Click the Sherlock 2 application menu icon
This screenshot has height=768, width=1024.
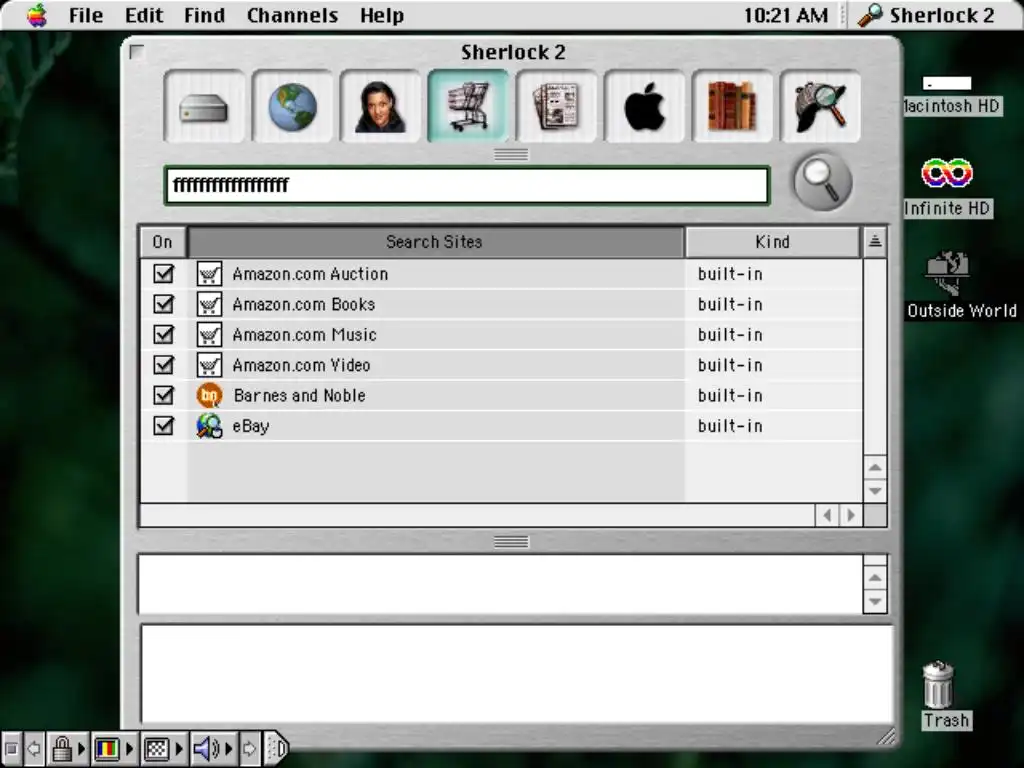pos(871,14)
